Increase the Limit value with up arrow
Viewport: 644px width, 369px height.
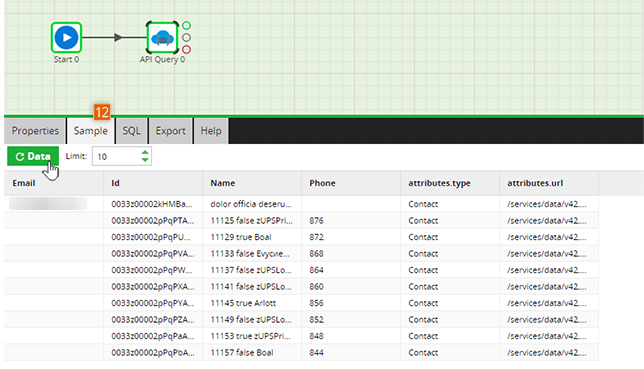point(145,152)
